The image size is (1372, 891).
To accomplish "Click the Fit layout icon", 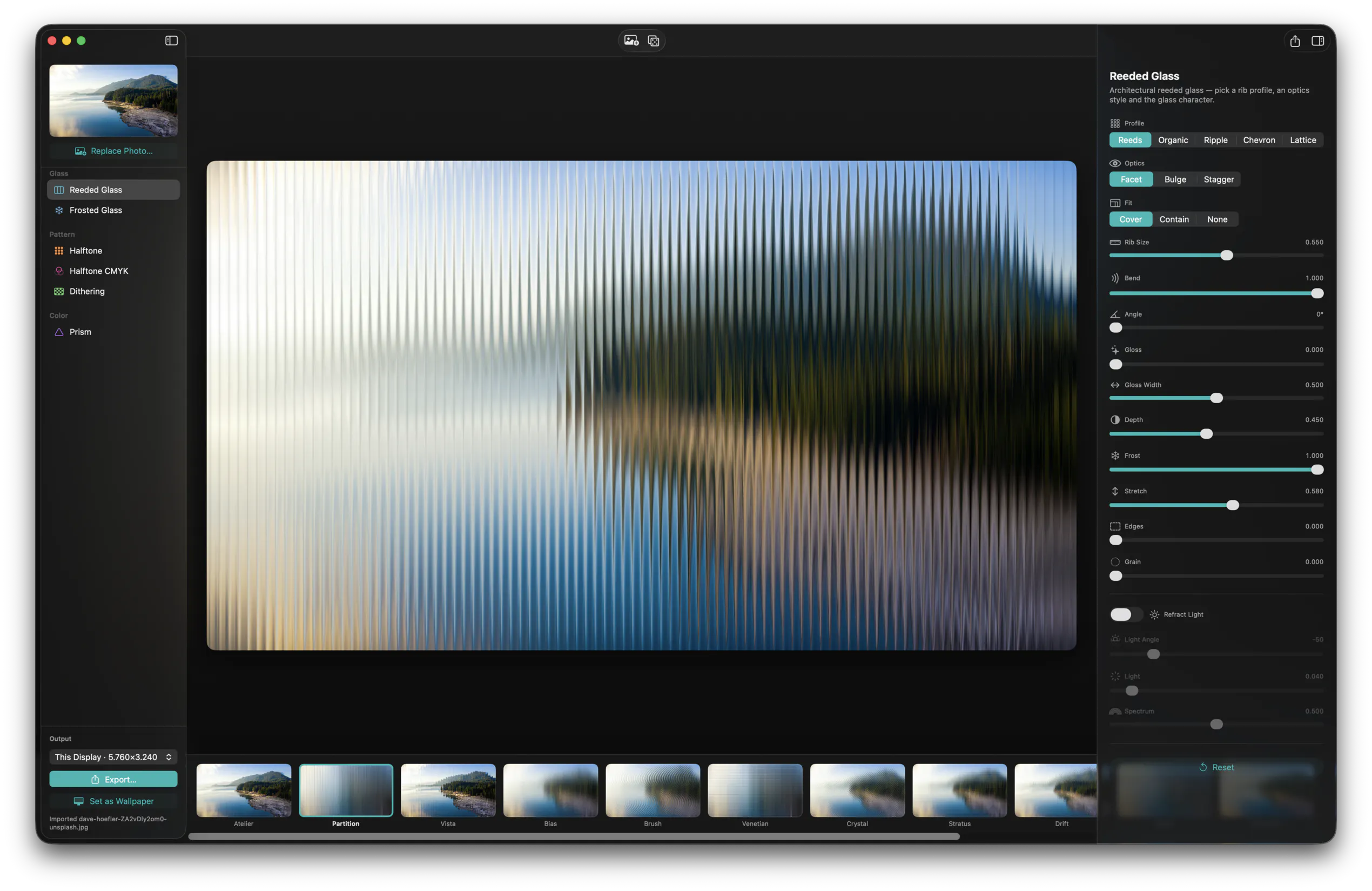I will 1115,203.
